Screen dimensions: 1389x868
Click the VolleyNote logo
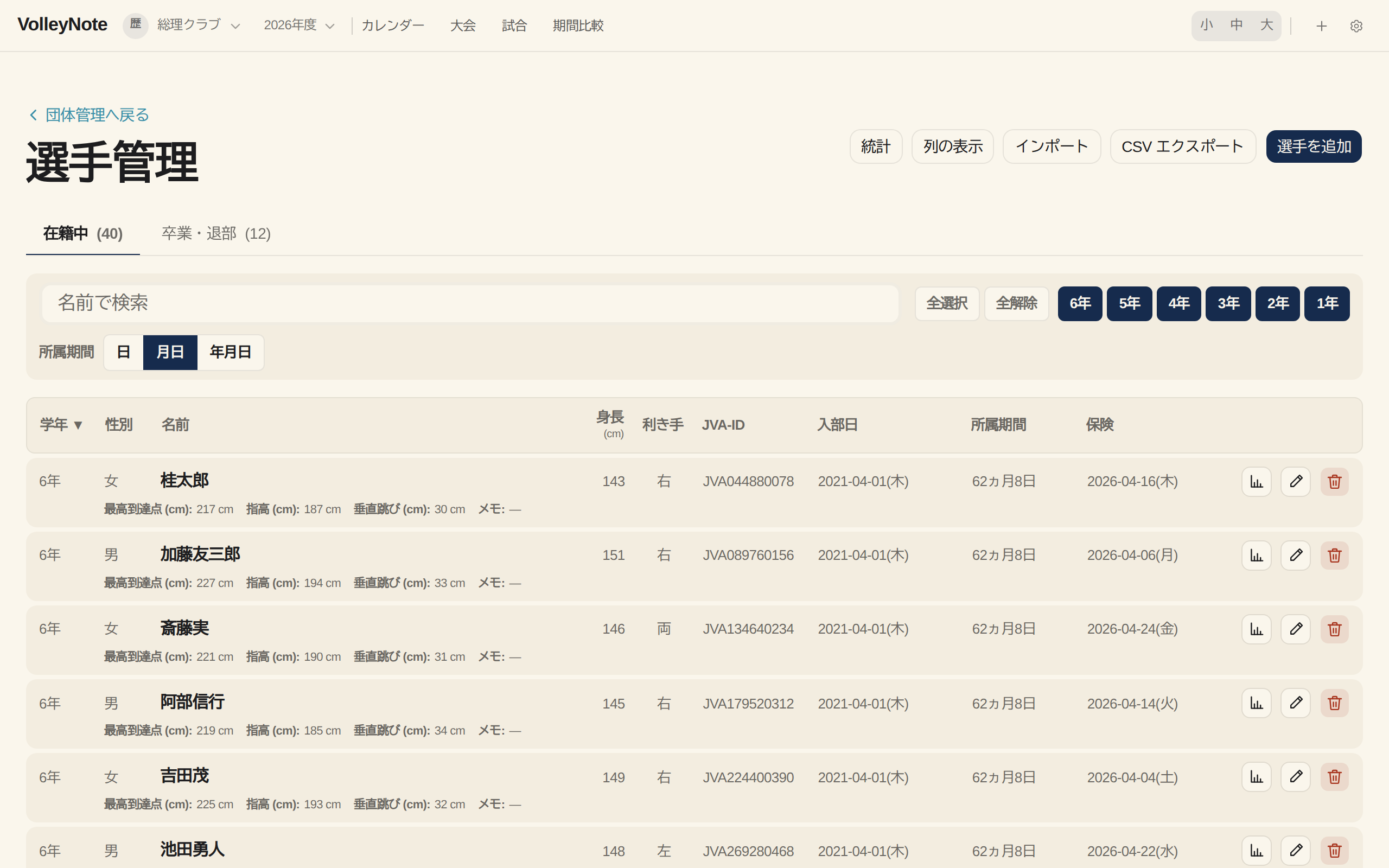62,25
